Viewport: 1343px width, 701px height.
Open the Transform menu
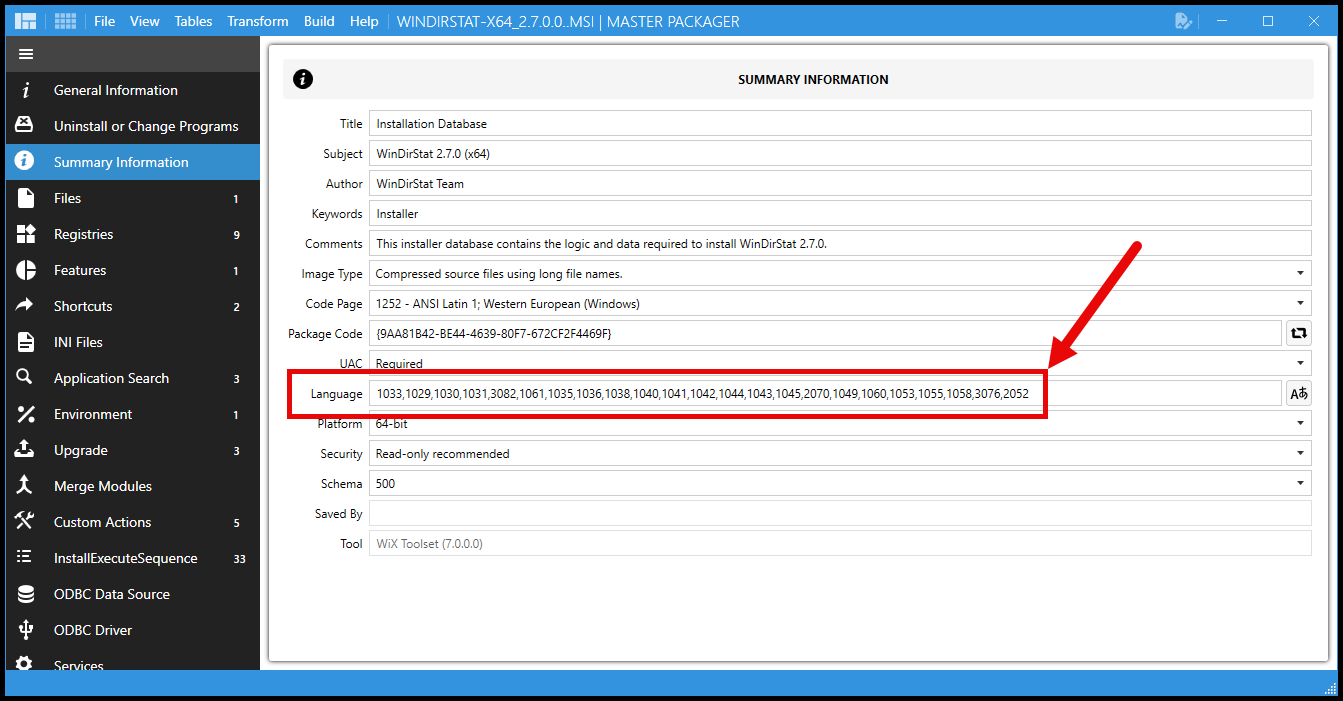click(258, 21)
